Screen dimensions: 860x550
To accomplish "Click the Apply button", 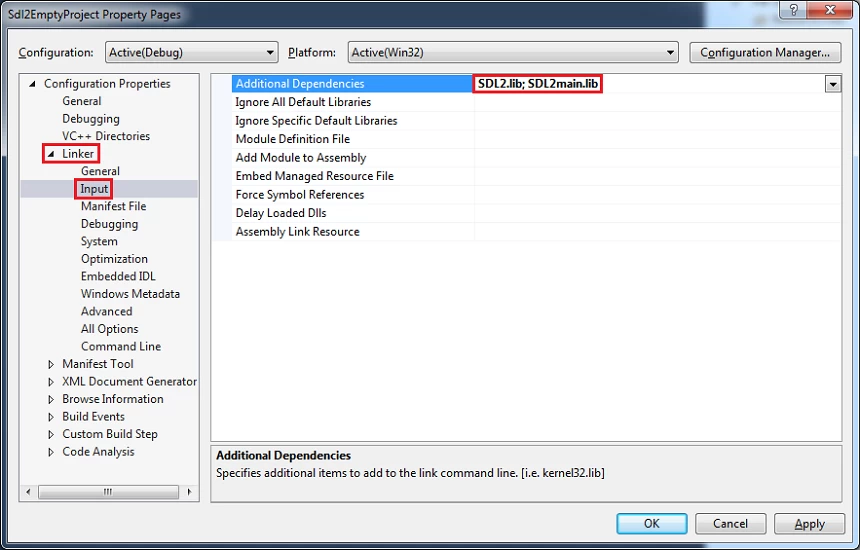I will coord(809,523).
